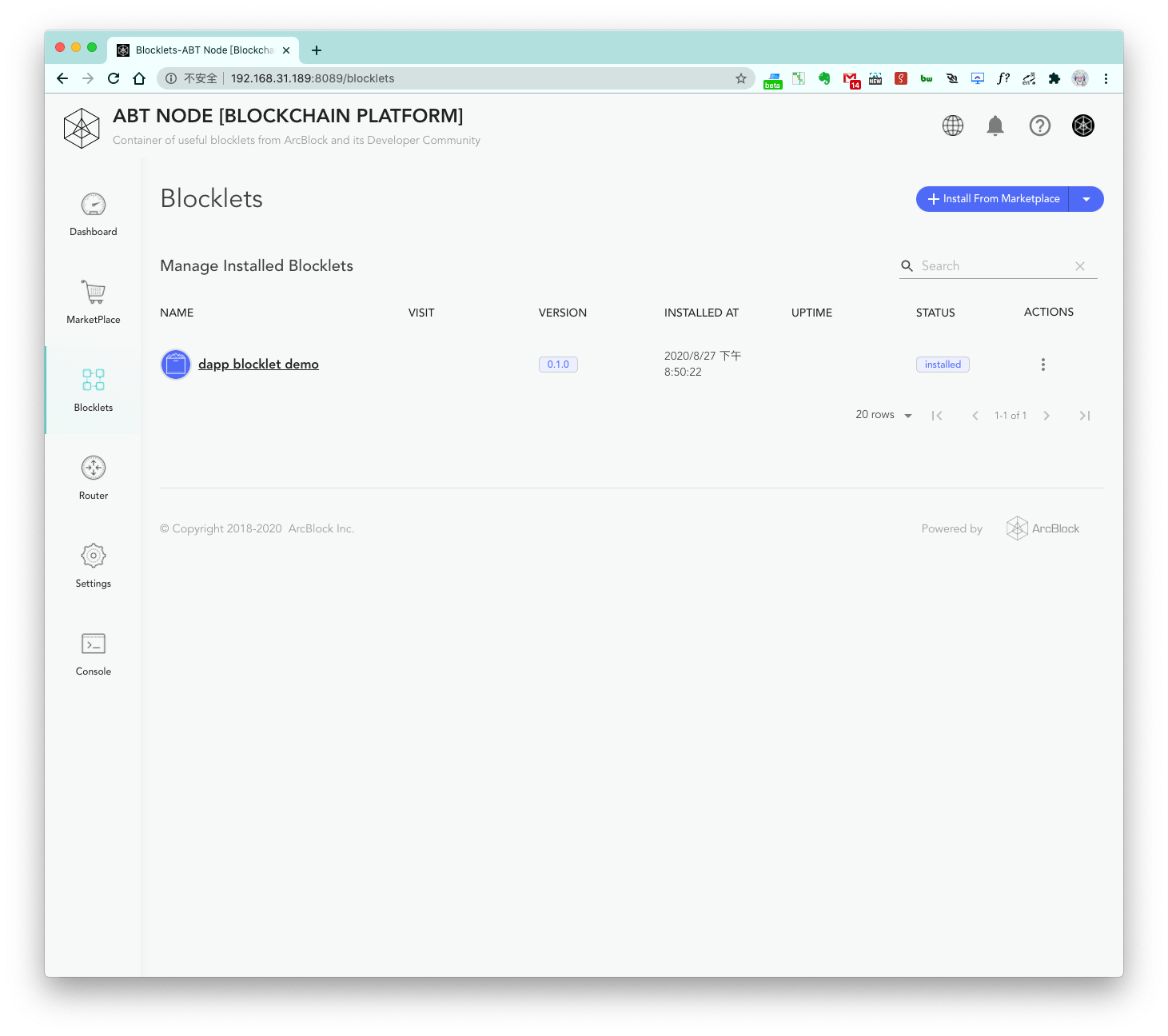Open the Router sidebar icon
Screen dimensions: 1168x1036
94,468
